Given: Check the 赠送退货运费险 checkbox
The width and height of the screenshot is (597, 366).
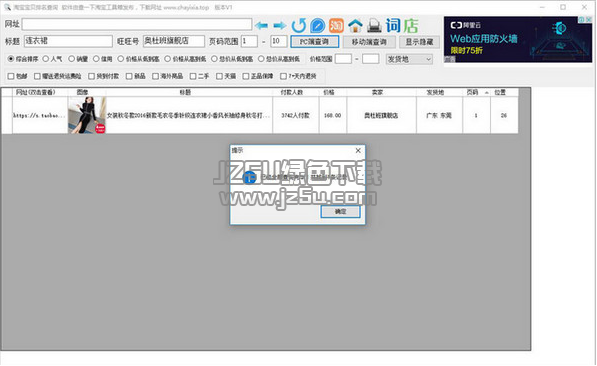Looking at the screenshot, I should pos(37,76).
